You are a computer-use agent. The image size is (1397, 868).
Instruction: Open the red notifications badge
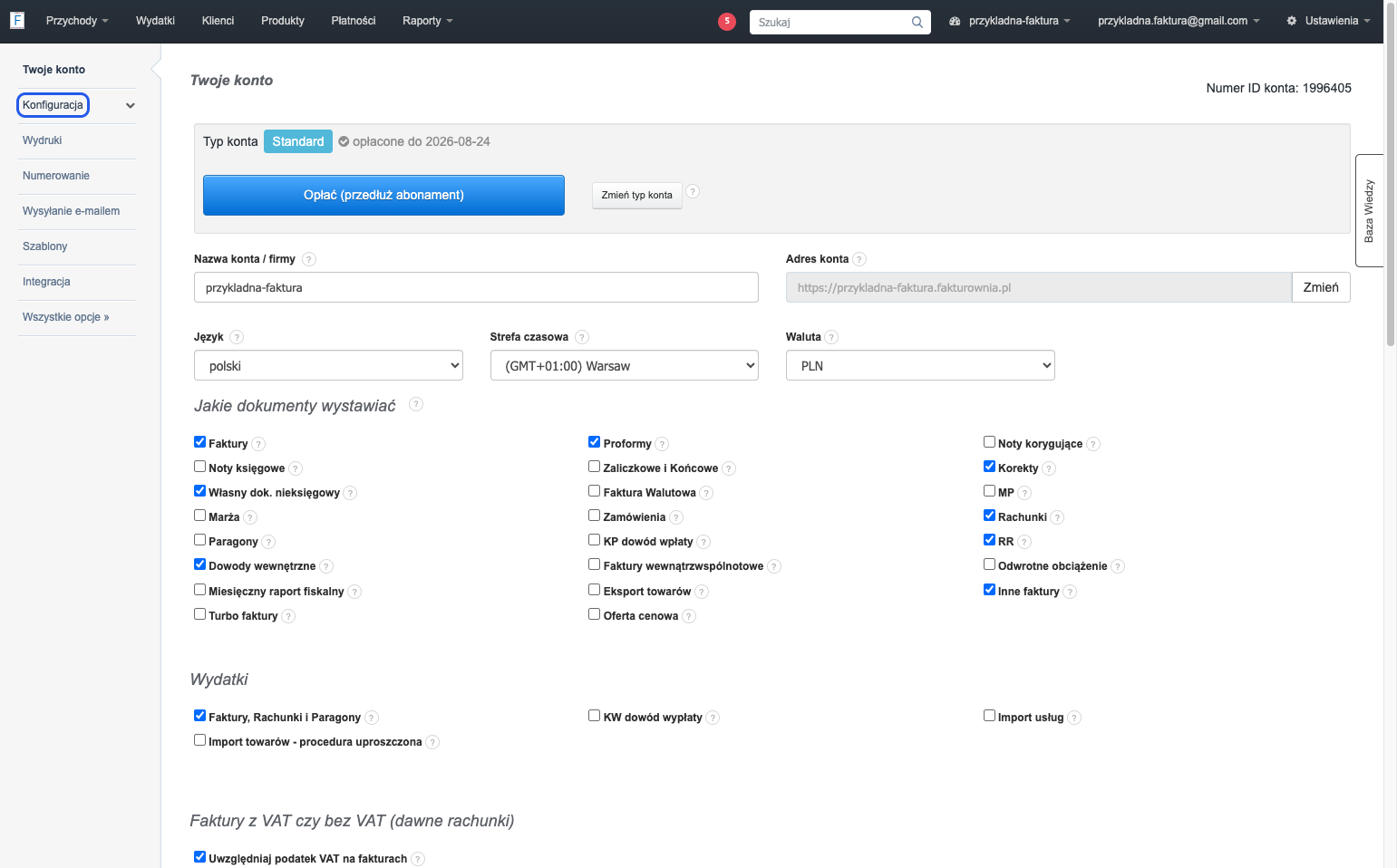pyautogui.click(x=727, y=21)
